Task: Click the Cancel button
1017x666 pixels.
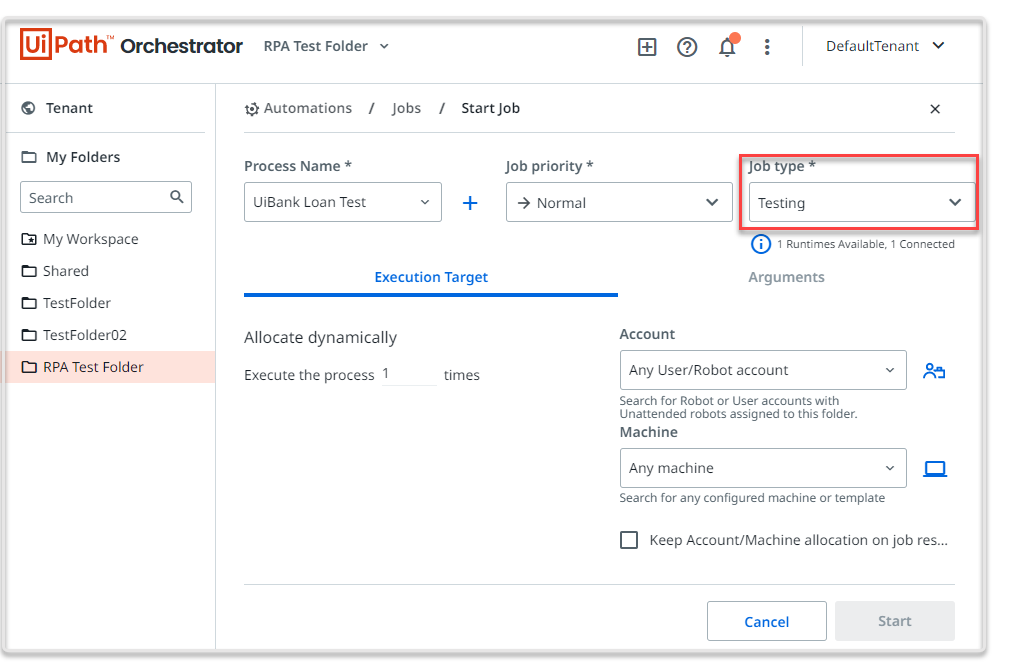Action: (767, 621)
